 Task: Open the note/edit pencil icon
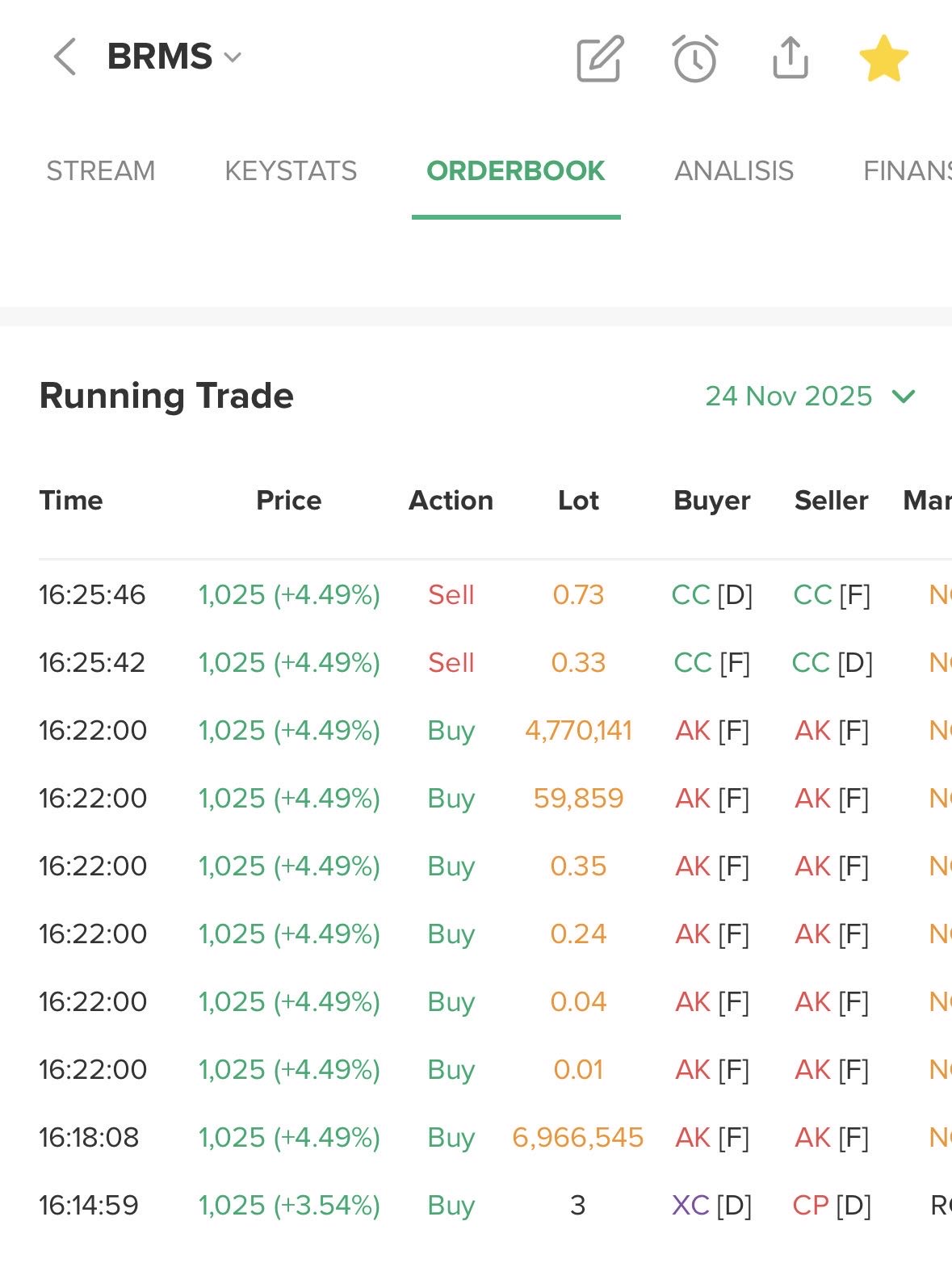pos(600,58)
